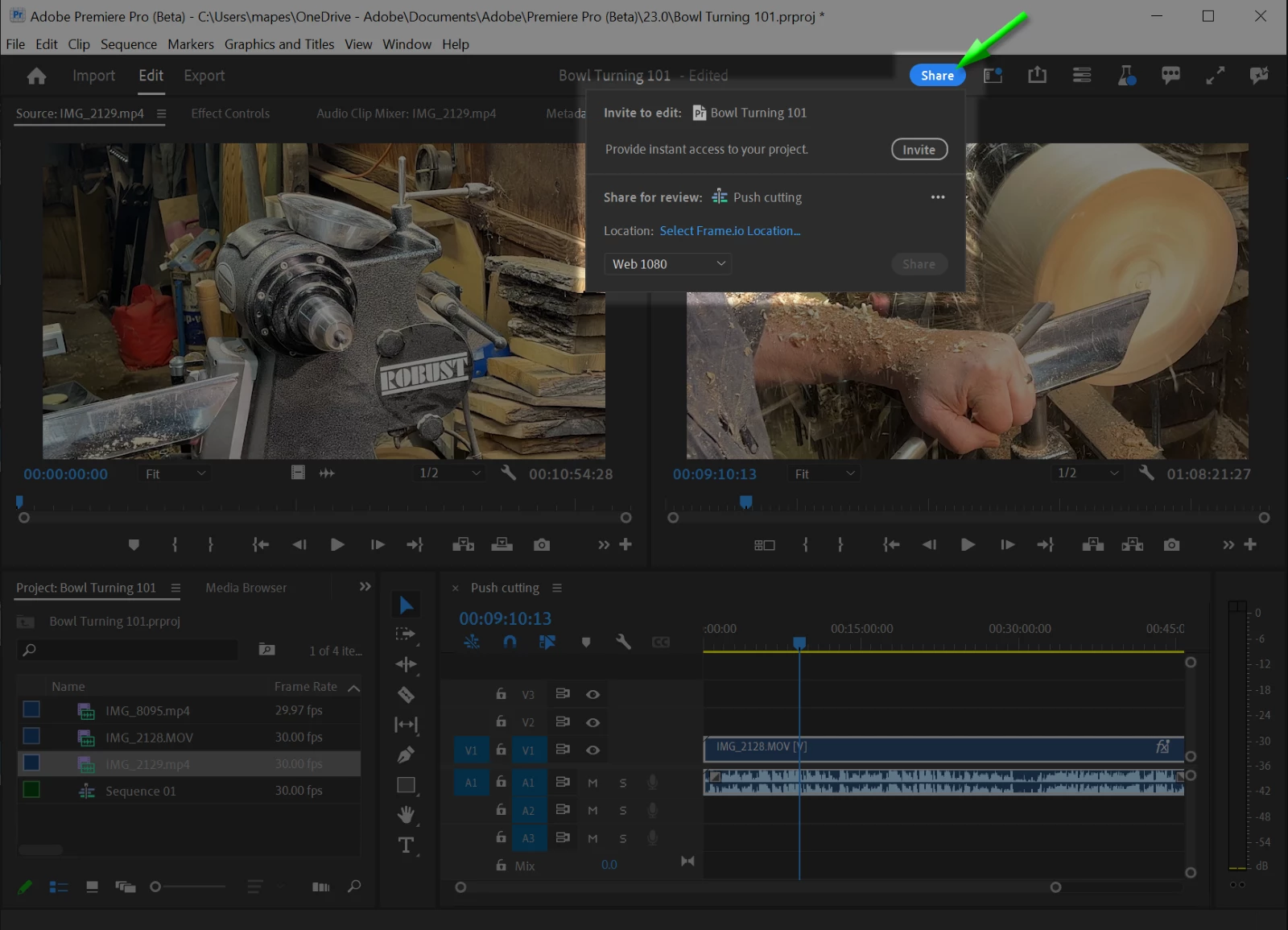The width and height of the screenshot is (1288, 930).
Task: Toggle the timeline Snap magnet icon
Action: pos(510,642)
